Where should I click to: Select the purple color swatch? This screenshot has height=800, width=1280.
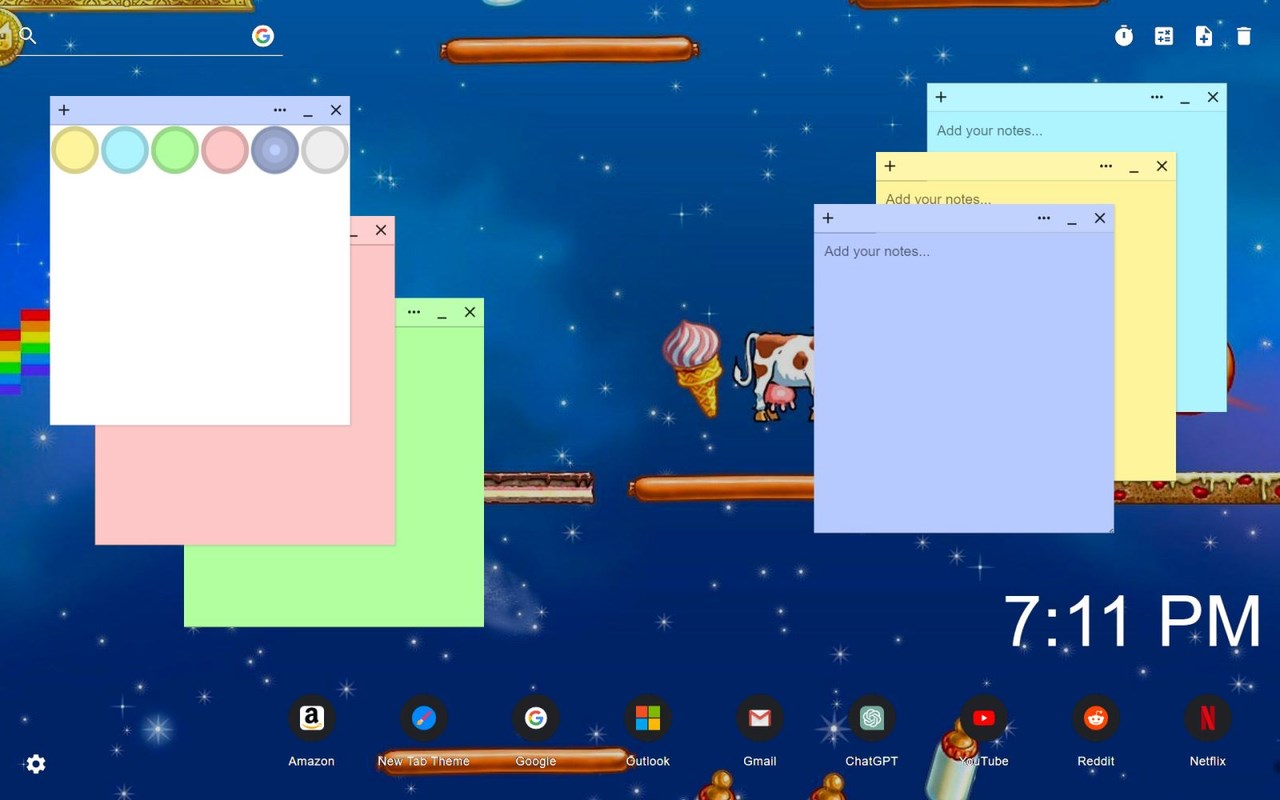(x=275, y=150)
